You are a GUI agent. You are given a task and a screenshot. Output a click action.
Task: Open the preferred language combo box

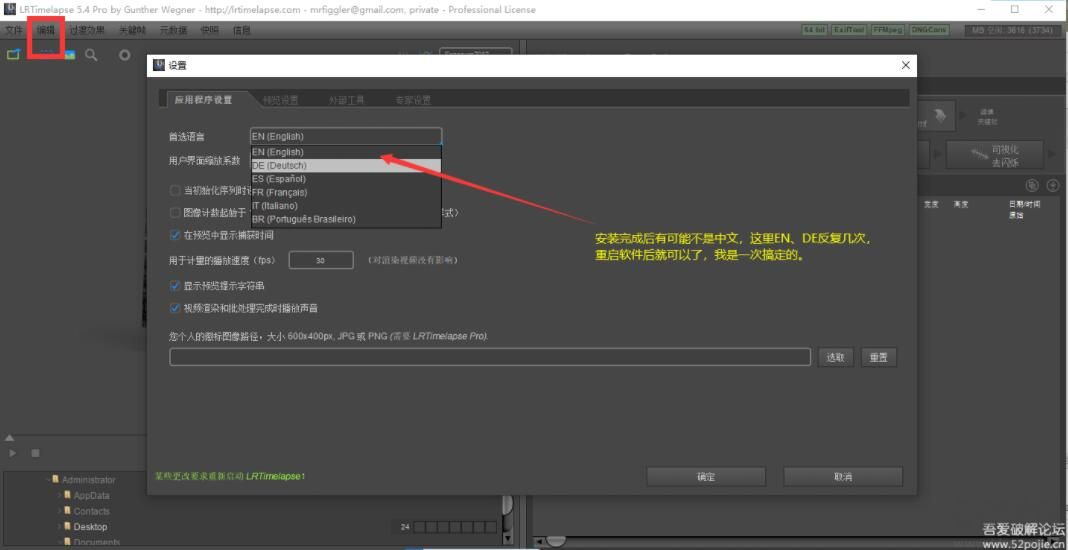(x=345, y=136)
